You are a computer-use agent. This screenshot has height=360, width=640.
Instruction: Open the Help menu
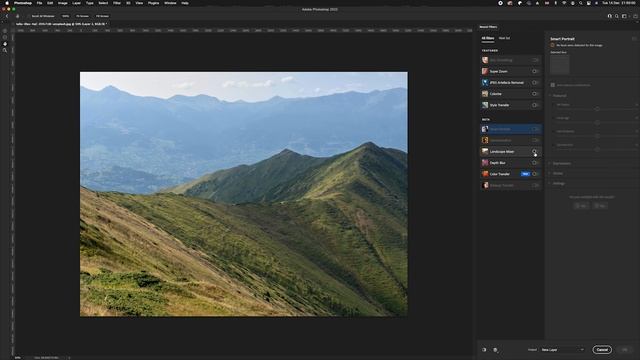point(185,3)
